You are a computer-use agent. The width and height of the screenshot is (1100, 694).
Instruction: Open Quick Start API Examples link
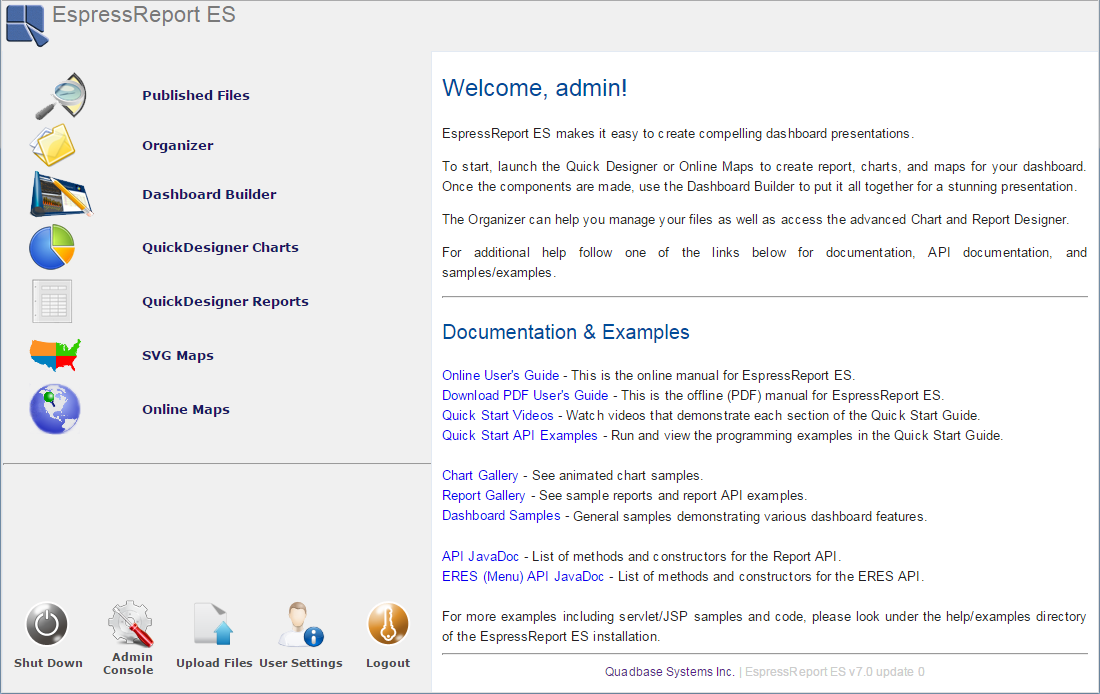point(520,435)
